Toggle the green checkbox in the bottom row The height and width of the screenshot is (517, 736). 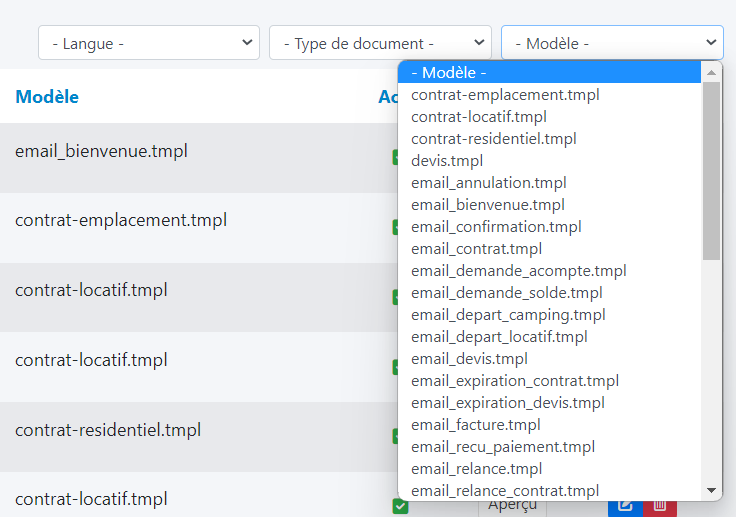point(400,506)
